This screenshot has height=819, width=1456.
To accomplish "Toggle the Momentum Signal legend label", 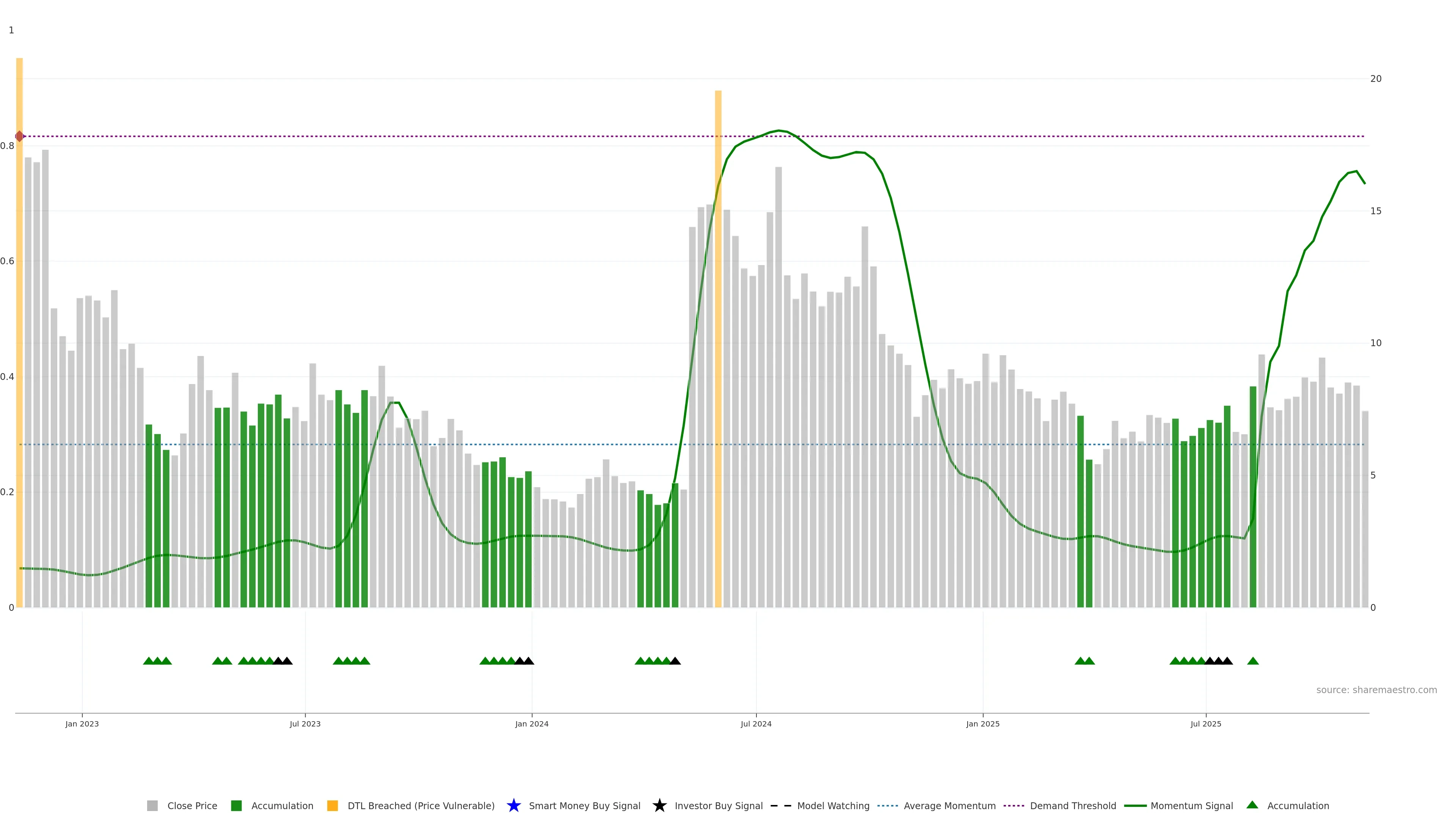I will pos(1191,805).
